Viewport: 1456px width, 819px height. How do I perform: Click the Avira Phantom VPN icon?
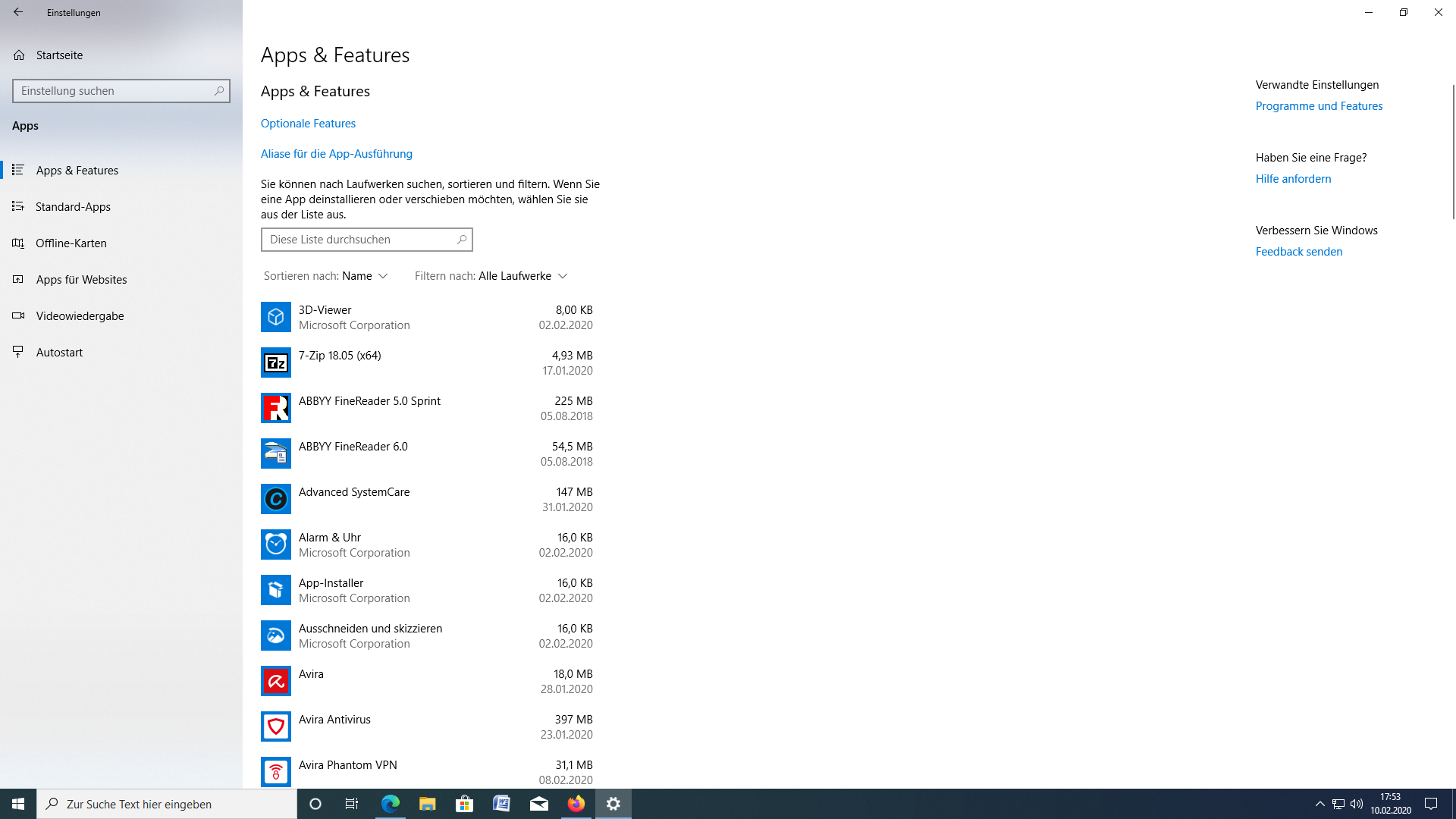tap(276, 772)
